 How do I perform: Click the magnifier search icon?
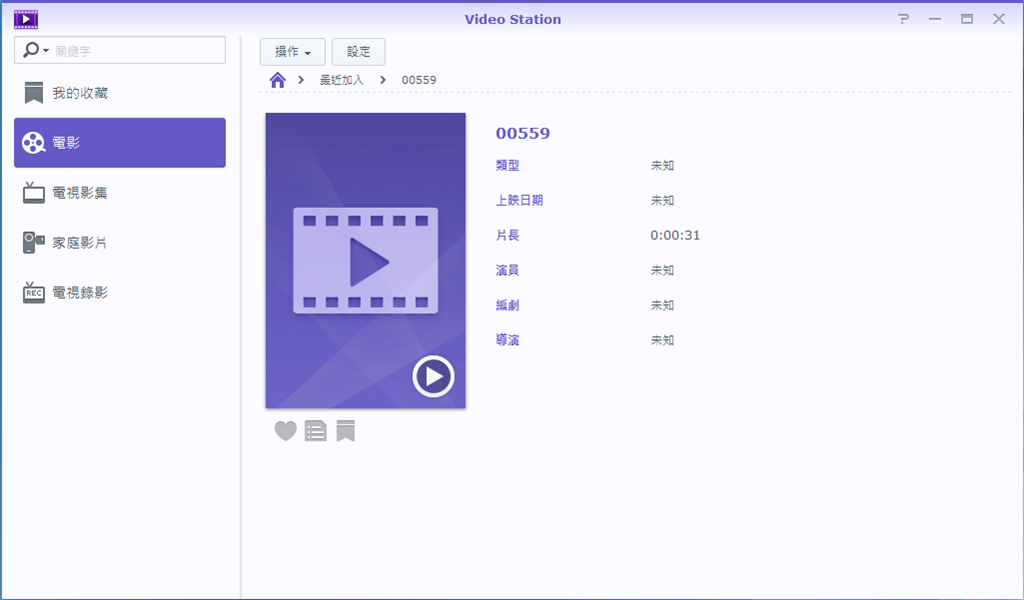point(30,50)
